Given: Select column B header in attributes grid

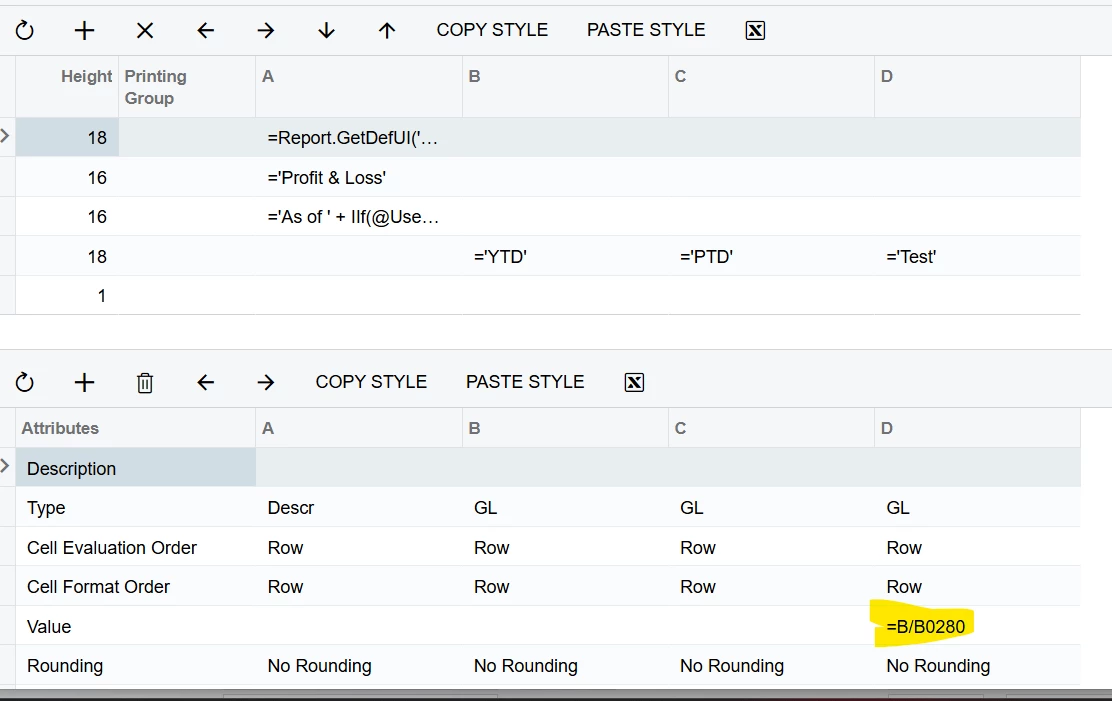Looking at the screenshot, I should click(565, 429).
